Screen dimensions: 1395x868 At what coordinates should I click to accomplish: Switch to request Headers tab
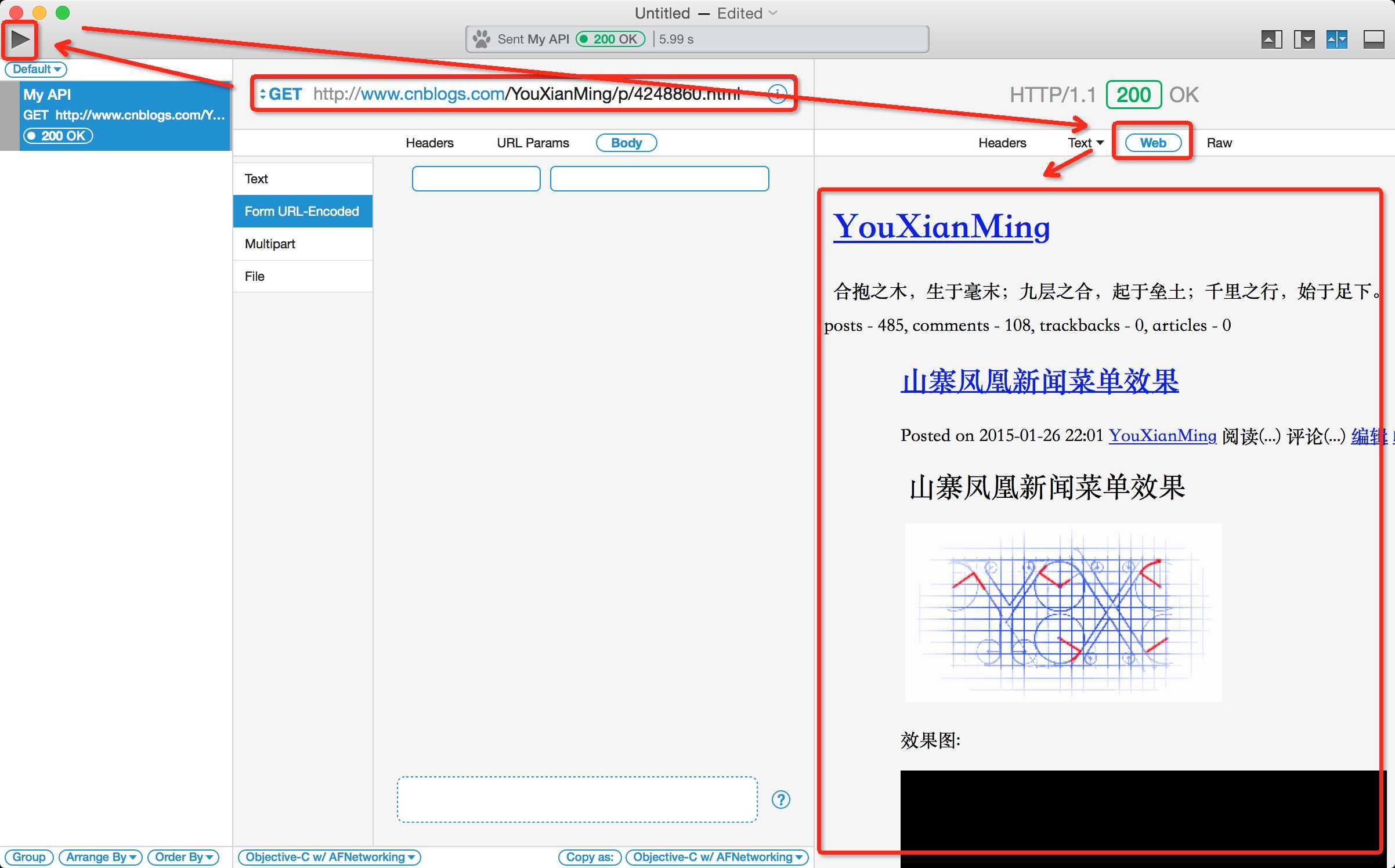[429, 143]
